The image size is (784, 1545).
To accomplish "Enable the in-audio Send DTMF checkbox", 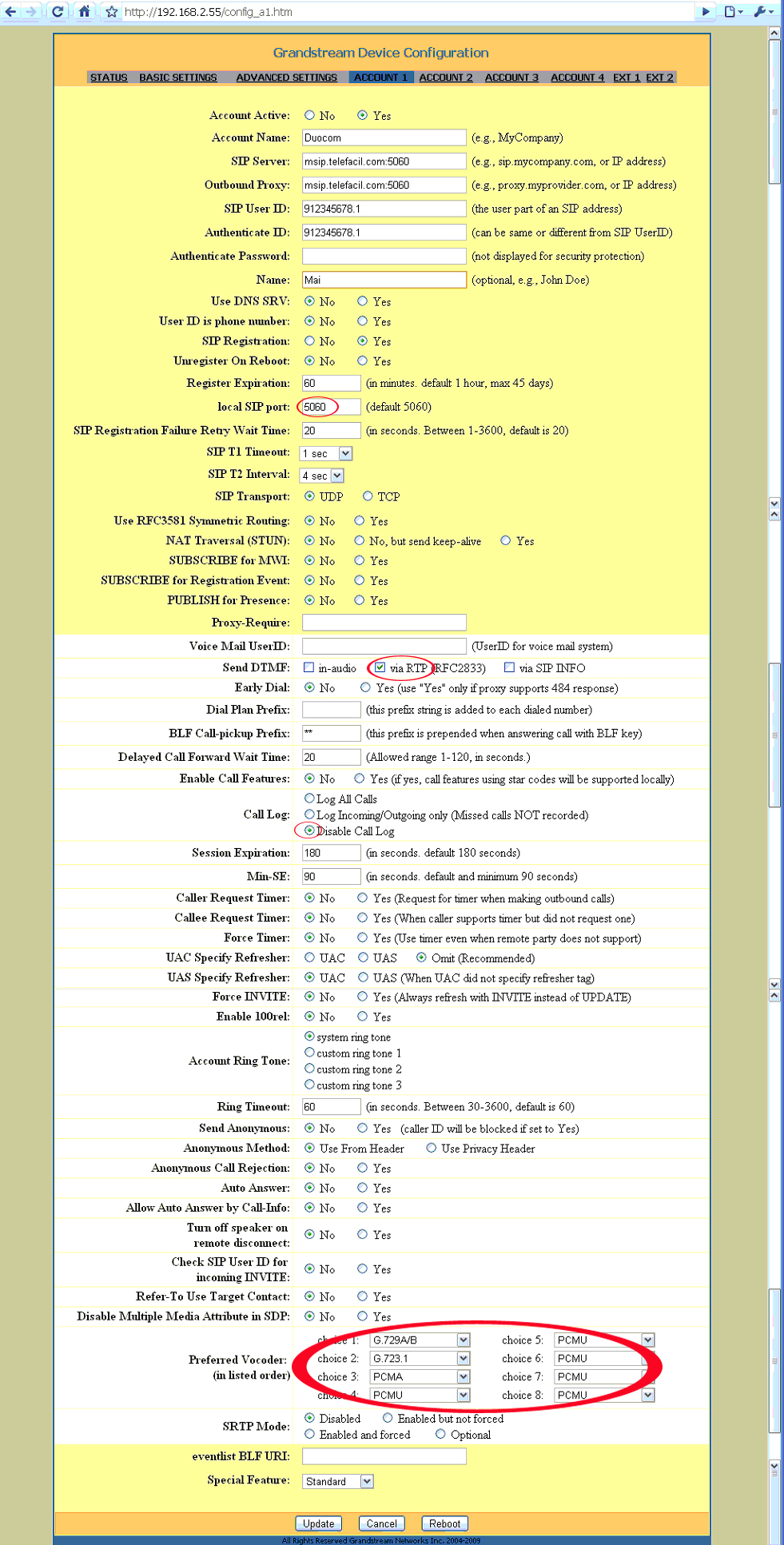I will [x=309, y=667].
